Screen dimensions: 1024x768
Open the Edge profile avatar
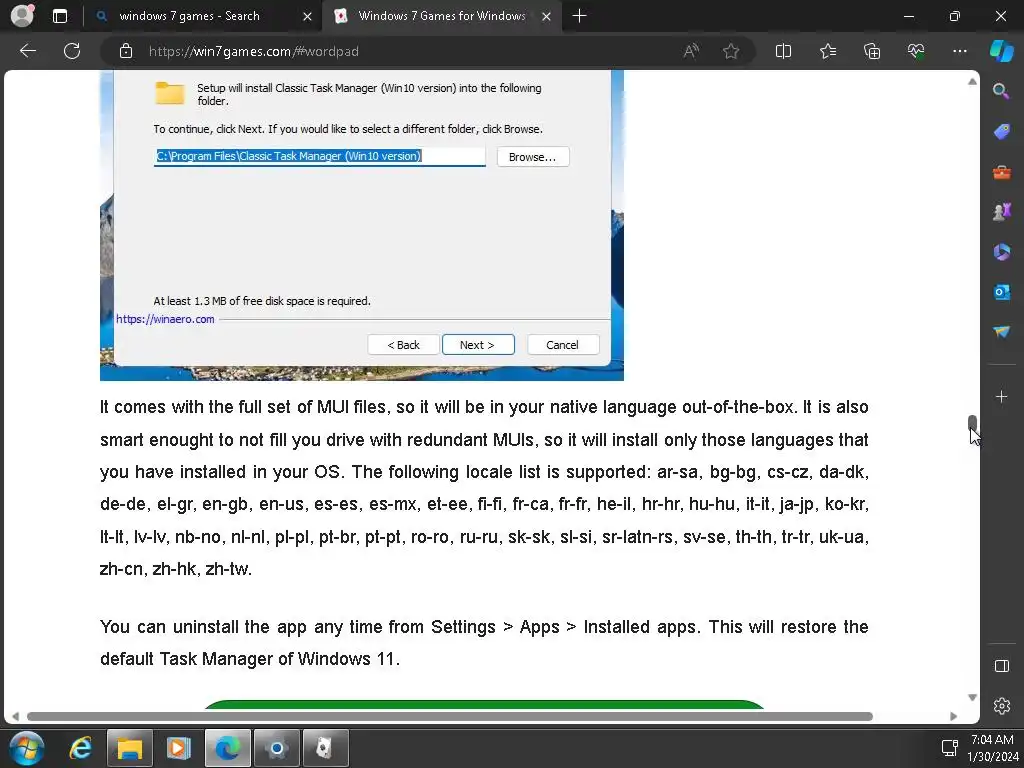[22, 16]
